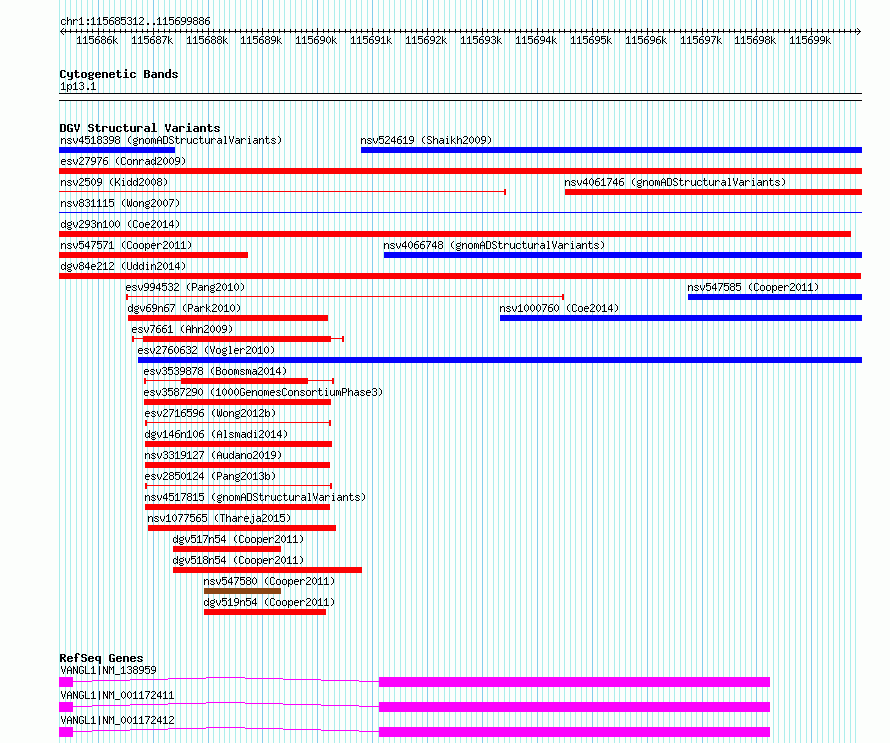Select nsv4517815 gnomAD variant label
This screenshot has height=743, width=890.
point(255,497)
